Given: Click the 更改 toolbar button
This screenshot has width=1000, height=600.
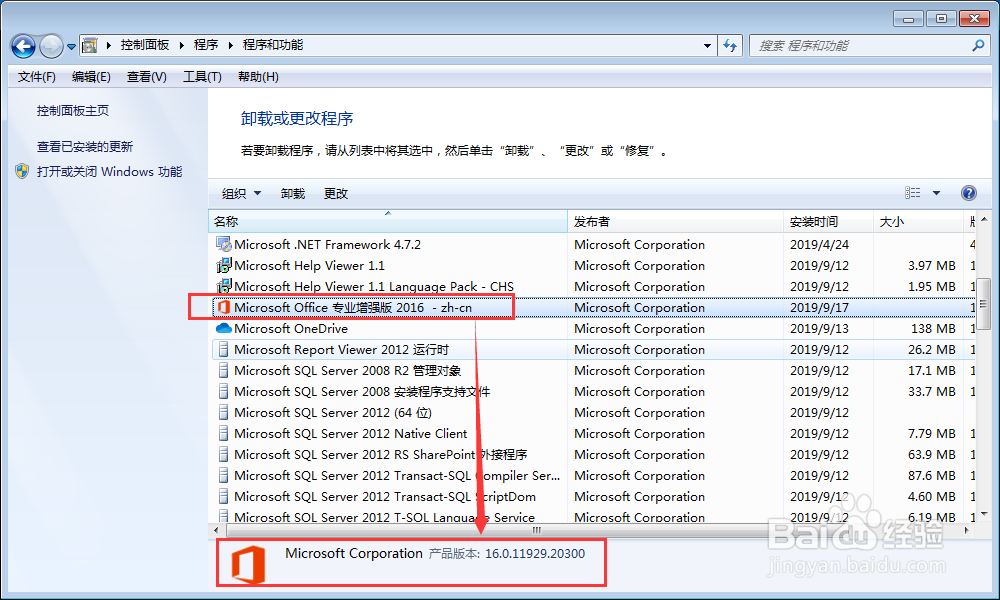Looking at the screenshot, I should pyautogui.click(x=335, y=193).
